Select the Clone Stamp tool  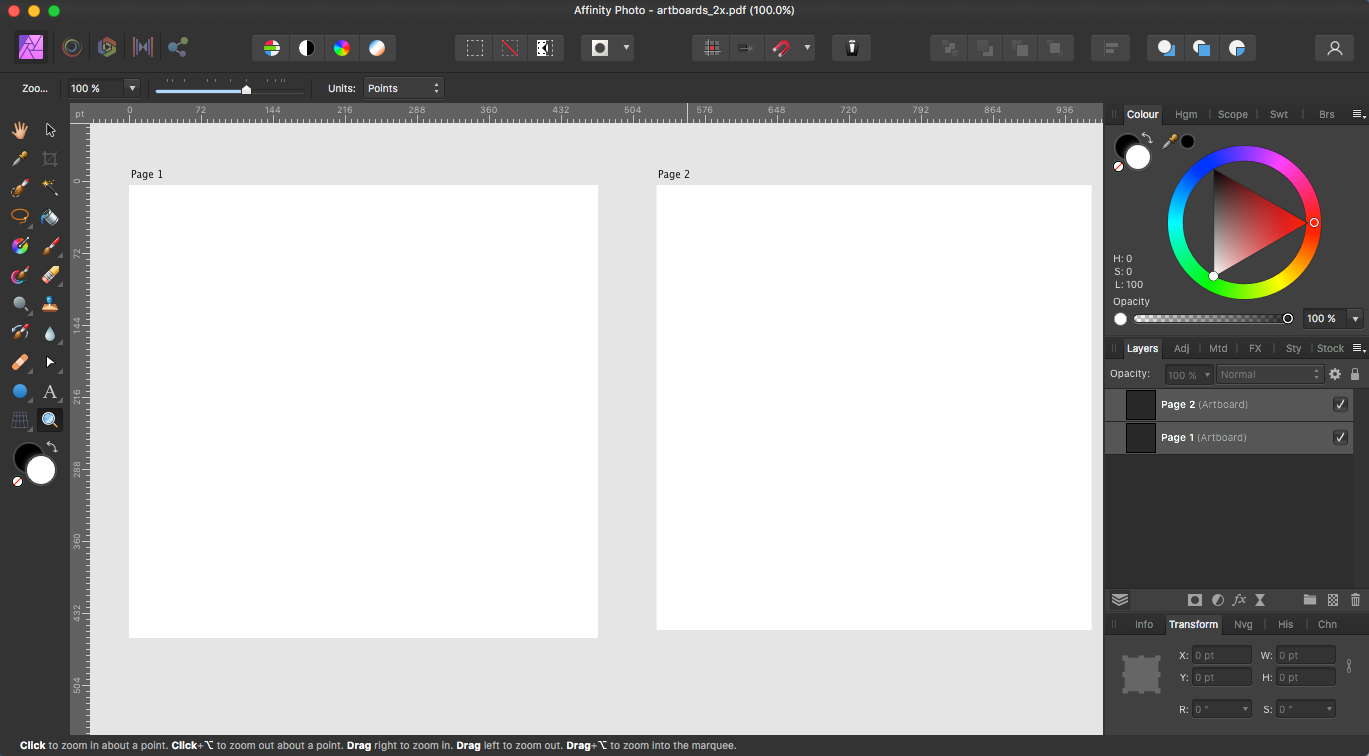click(50, 303)
